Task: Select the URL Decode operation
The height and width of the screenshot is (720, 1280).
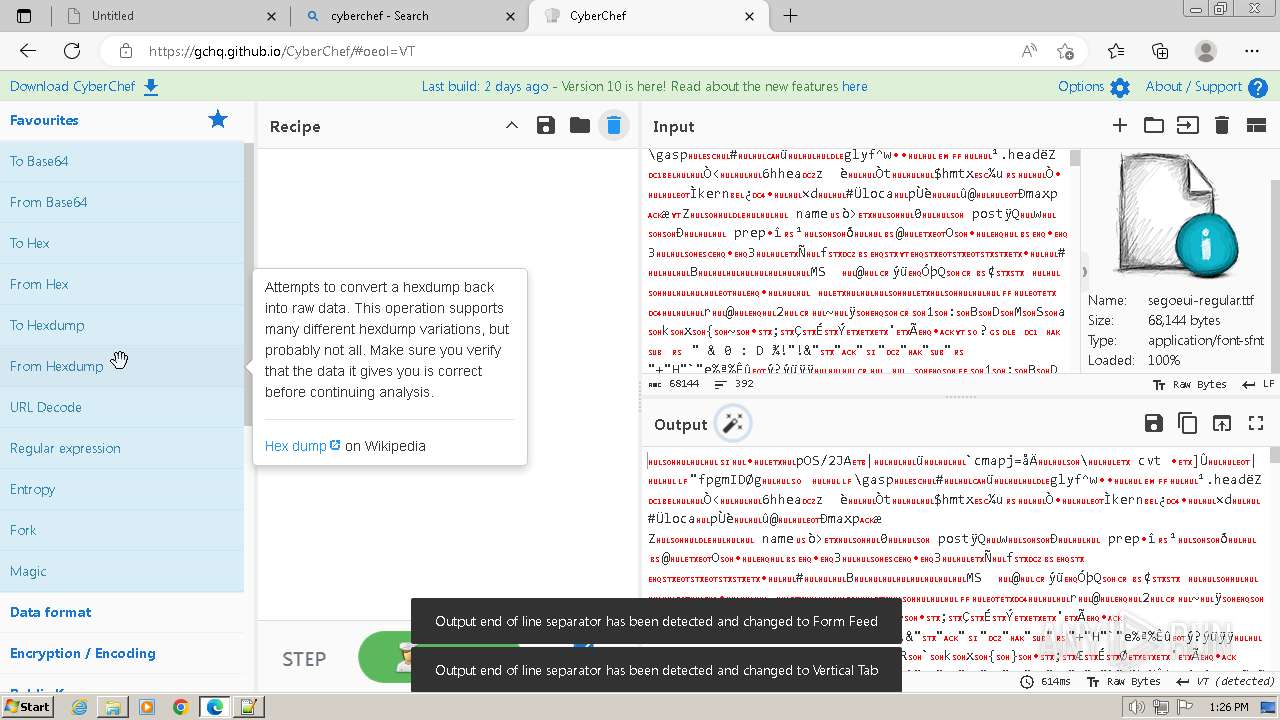Action: coord(122,407)
